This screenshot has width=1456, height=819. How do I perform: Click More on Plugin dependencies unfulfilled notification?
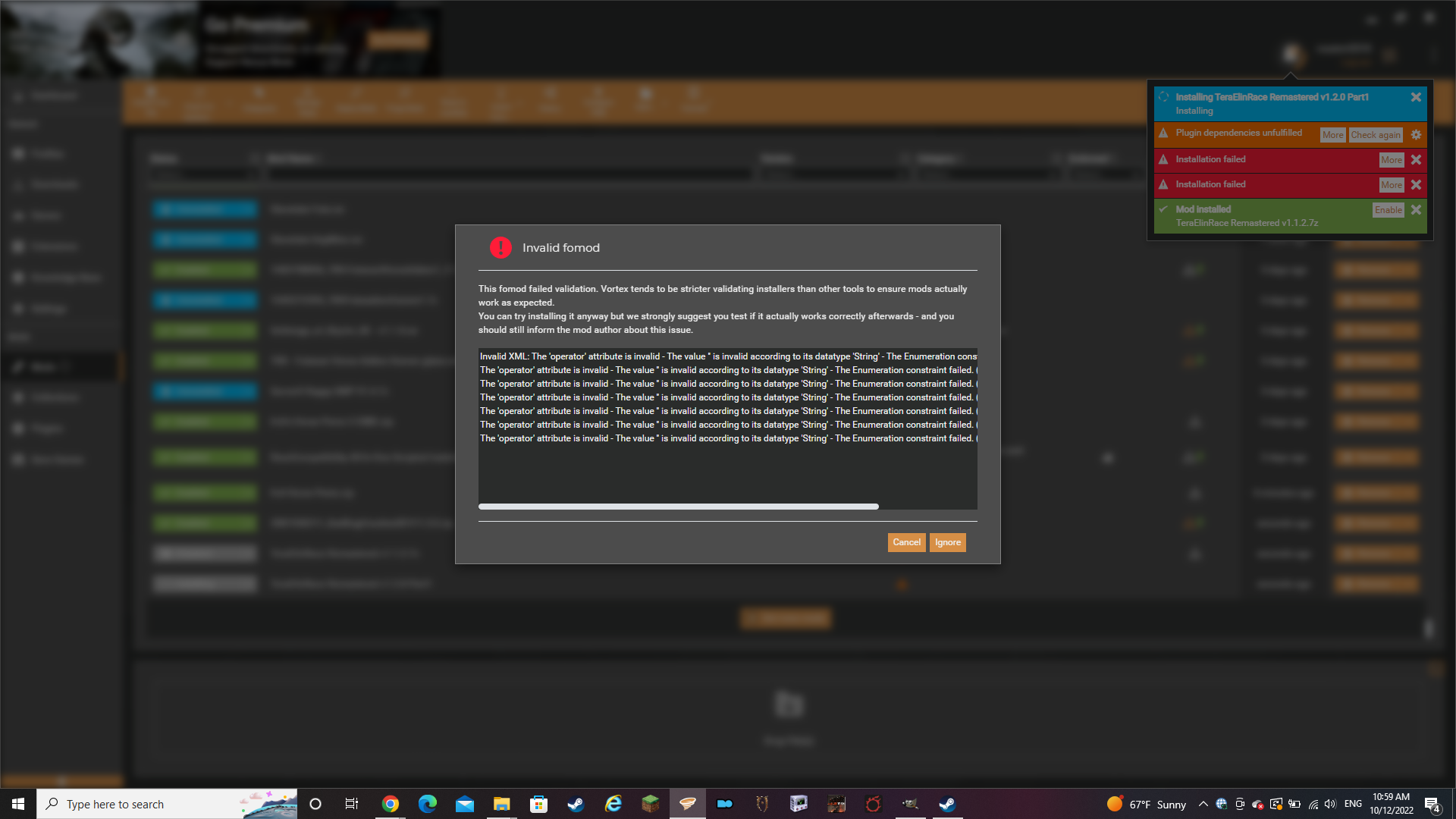pos(1332,135)
